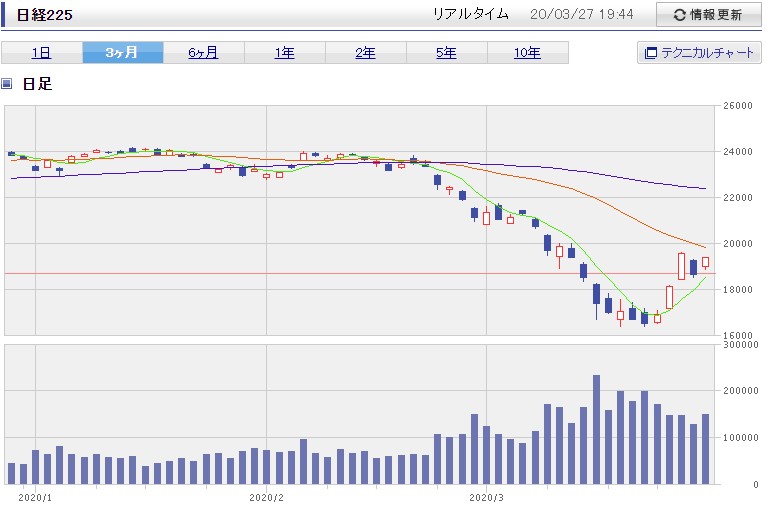Click the 24000 price axis label
This screenshot has width=766, height=507.
[x=738, y=152]
